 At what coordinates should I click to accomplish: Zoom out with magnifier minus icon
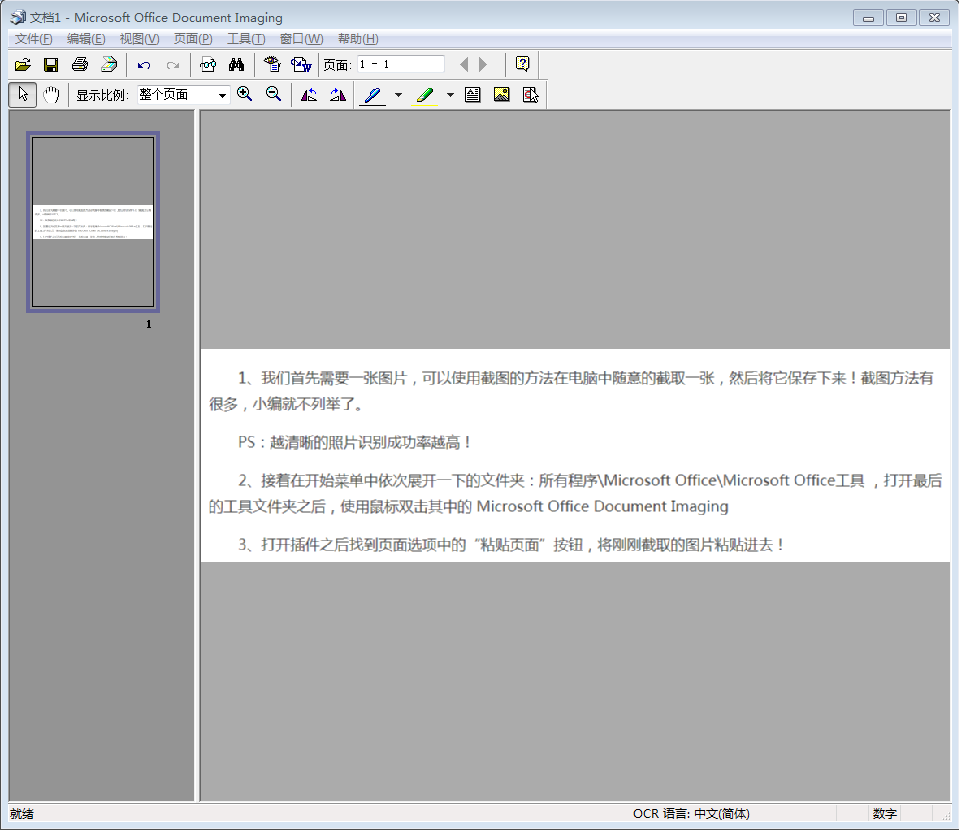(x=273, y=94)
